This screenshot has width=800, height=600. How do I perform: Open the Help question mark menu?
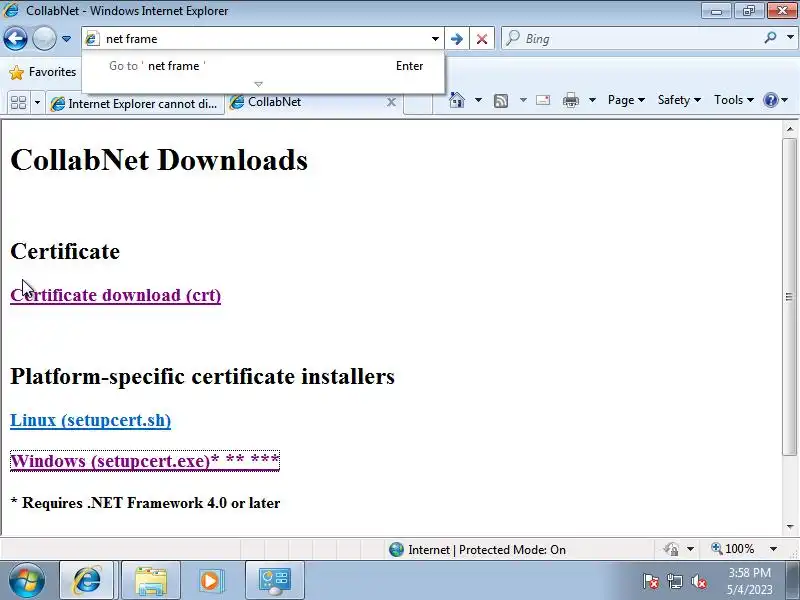(x=776, y=100)
